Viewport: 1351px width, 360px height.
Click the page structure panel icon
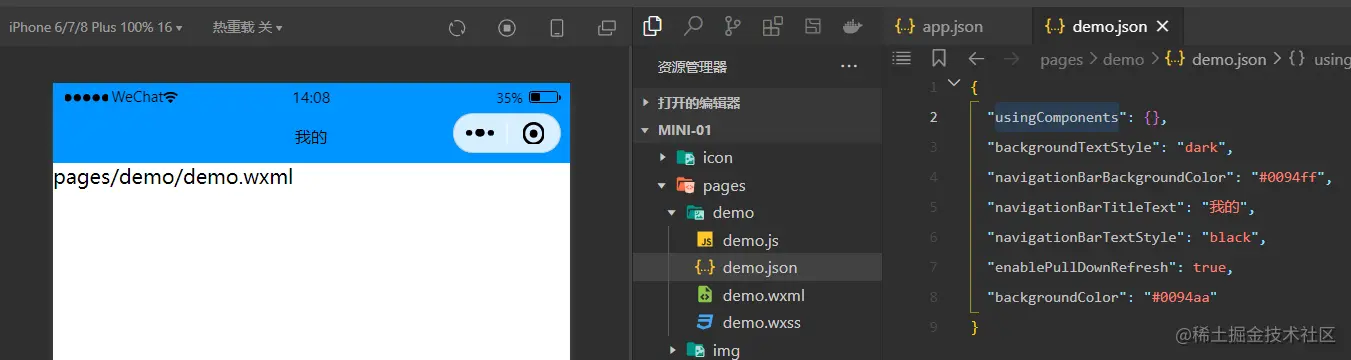tap(813, 27)
